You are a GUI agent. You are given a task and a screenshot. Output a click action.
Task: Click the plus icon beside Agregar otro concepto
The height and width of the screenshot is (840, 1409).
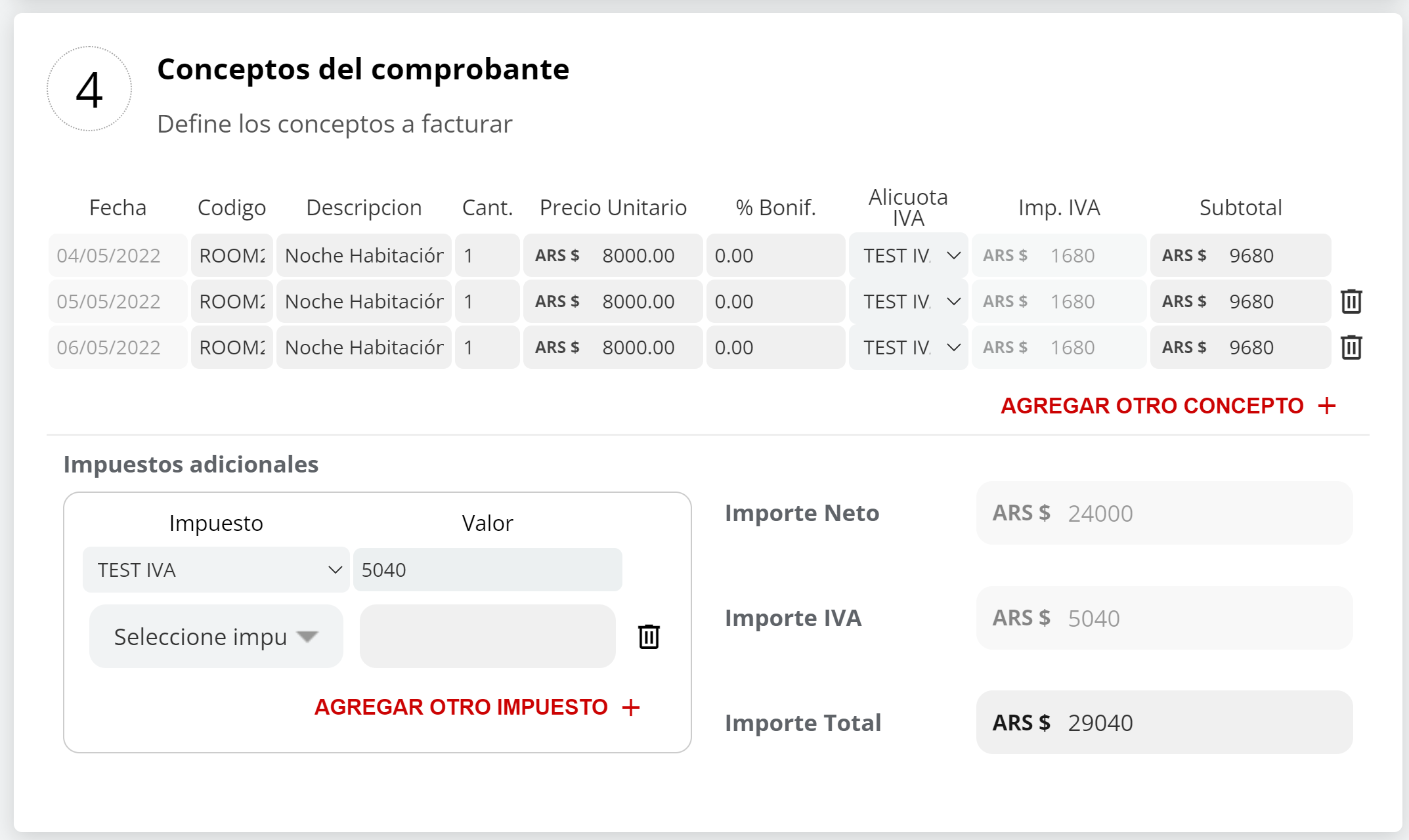(x=1327, y=406)
